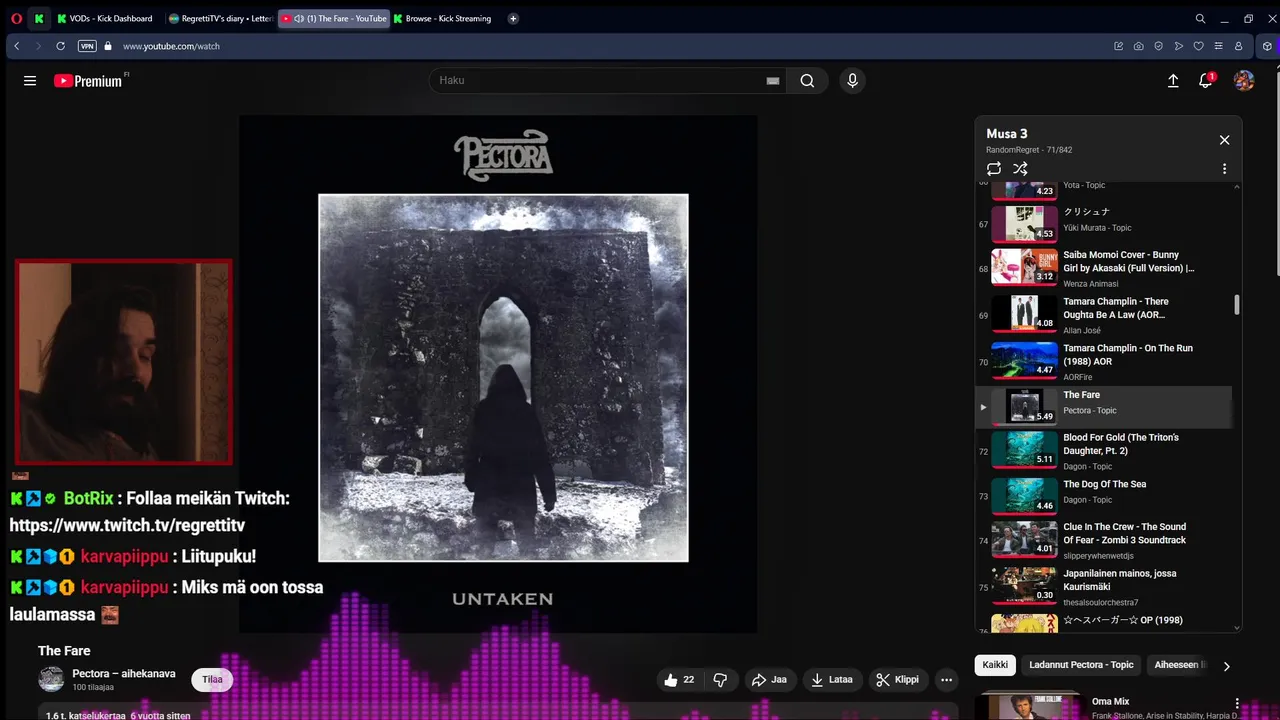Click the www.youtube.com/watch address field

click(x=171, y=46)
